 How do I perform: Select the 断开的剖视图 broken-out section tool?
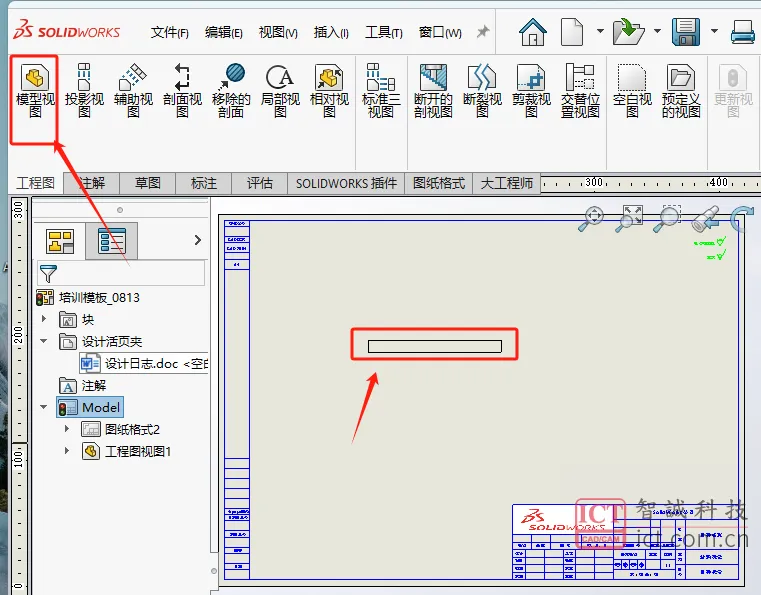click(433, 91)
